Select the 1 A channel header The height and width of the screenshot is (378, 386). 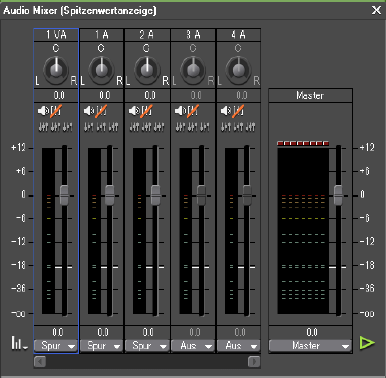101,35
